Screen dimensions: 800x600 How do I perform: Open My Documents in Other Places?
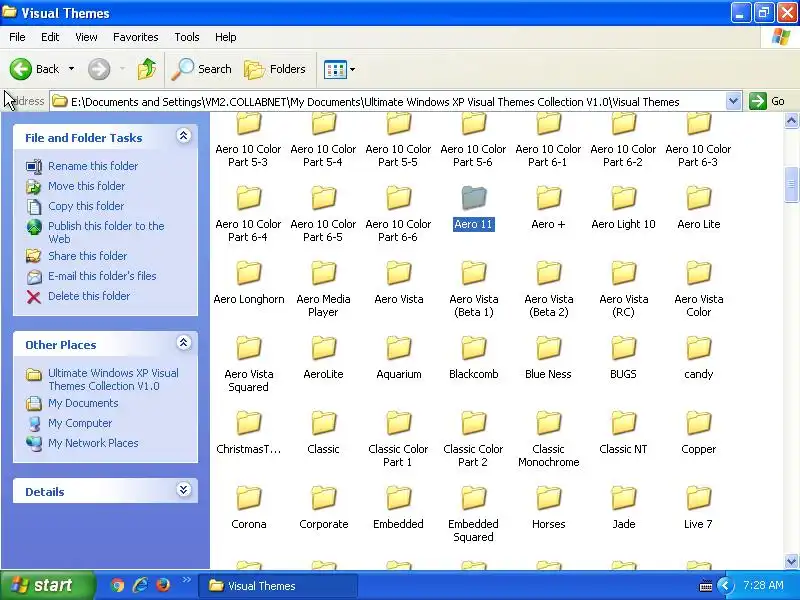pyautogui.click(x=83, y=403)
